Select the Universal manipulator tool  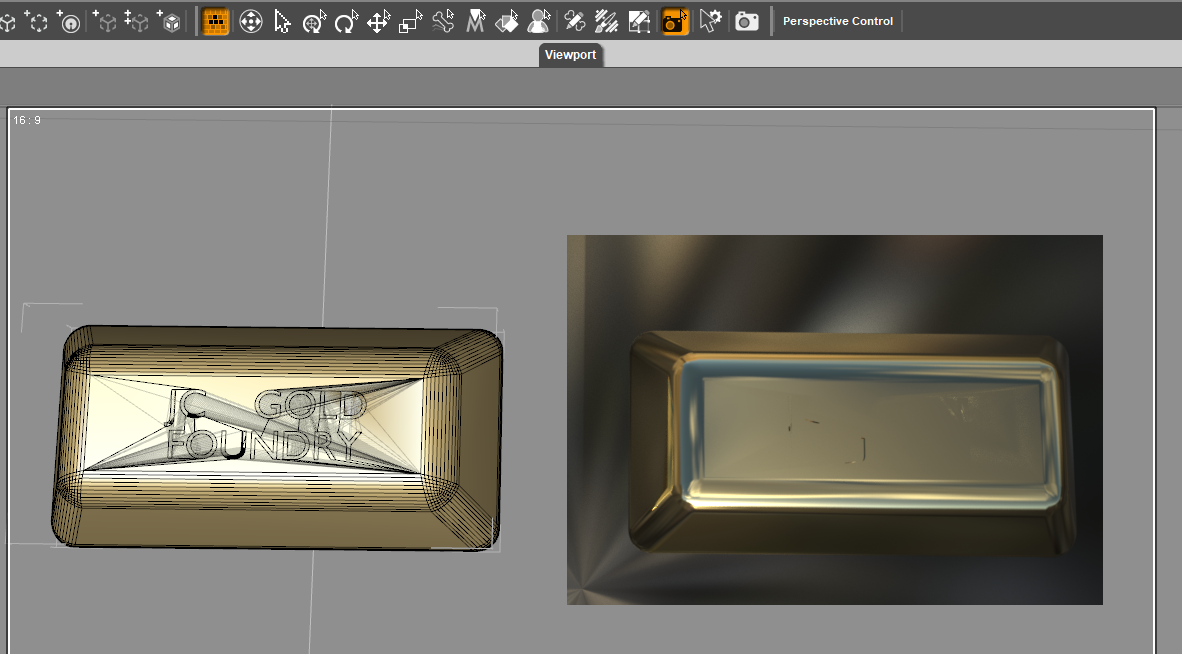pos(251,22)
